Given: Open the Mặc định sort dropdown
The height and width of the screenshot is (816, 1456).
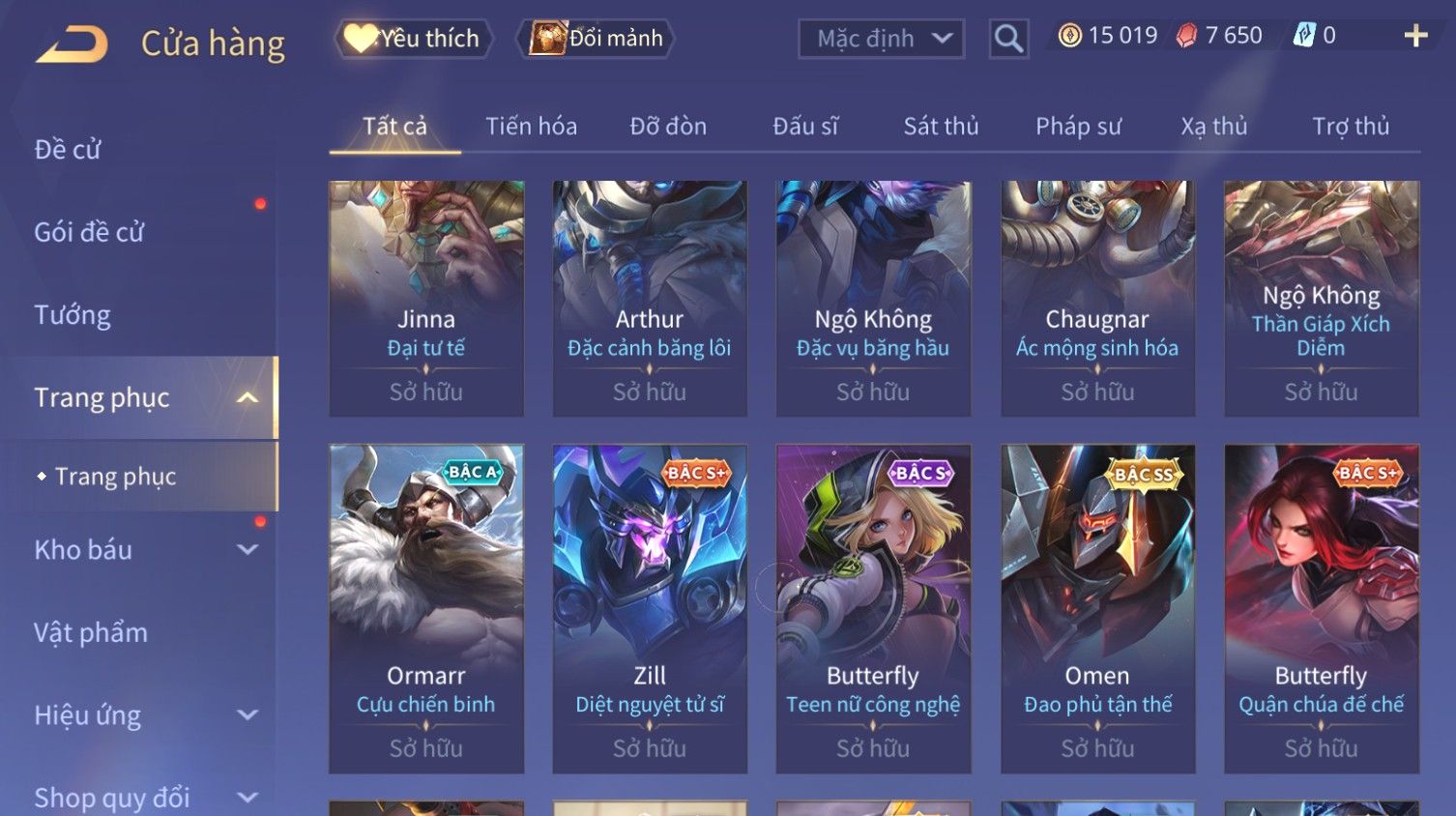Looking at the screenshot, I should (x=881, y=39).
